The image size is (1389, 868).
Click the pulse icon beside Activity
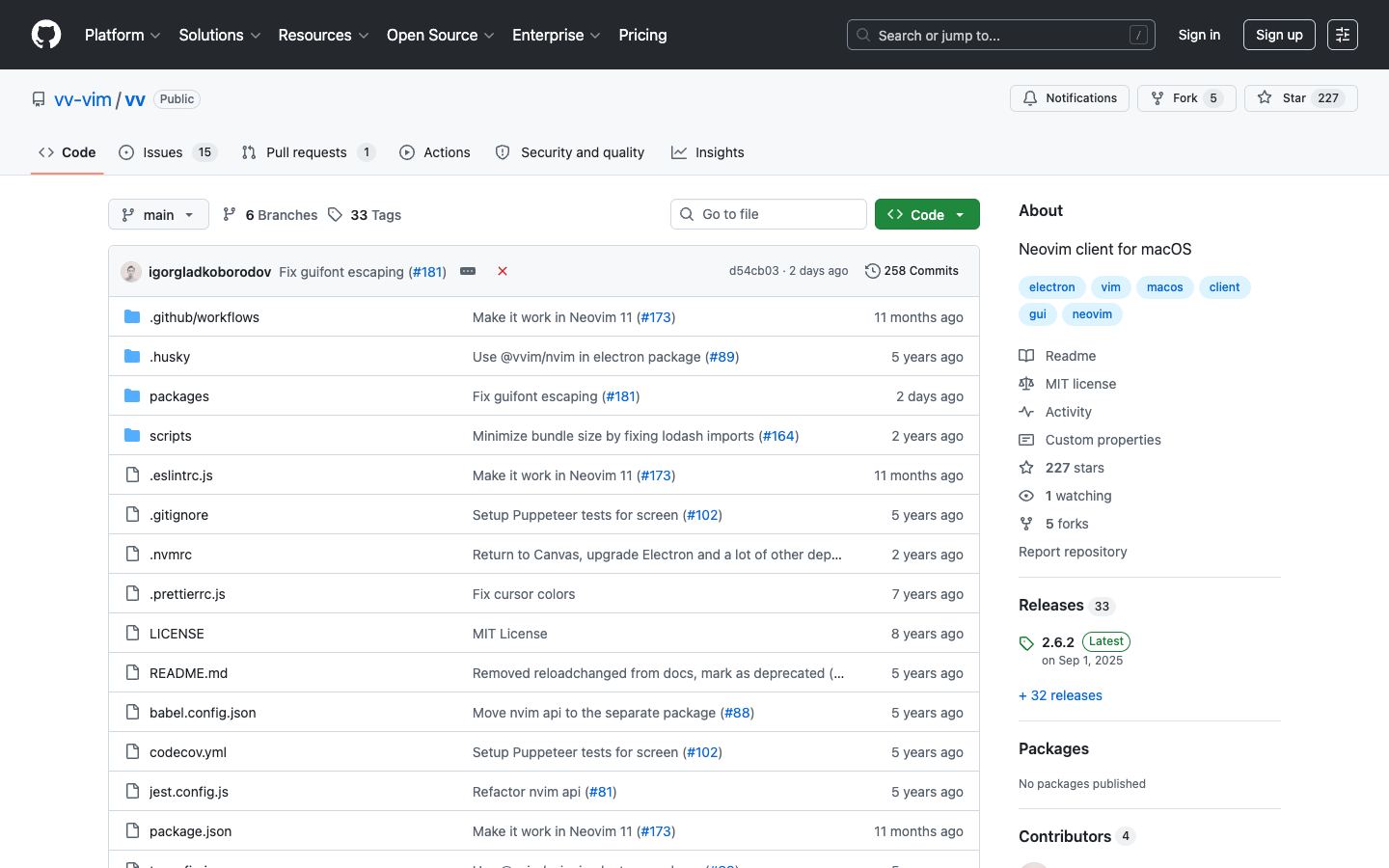pyautogui.click(x=1026, y=412)
